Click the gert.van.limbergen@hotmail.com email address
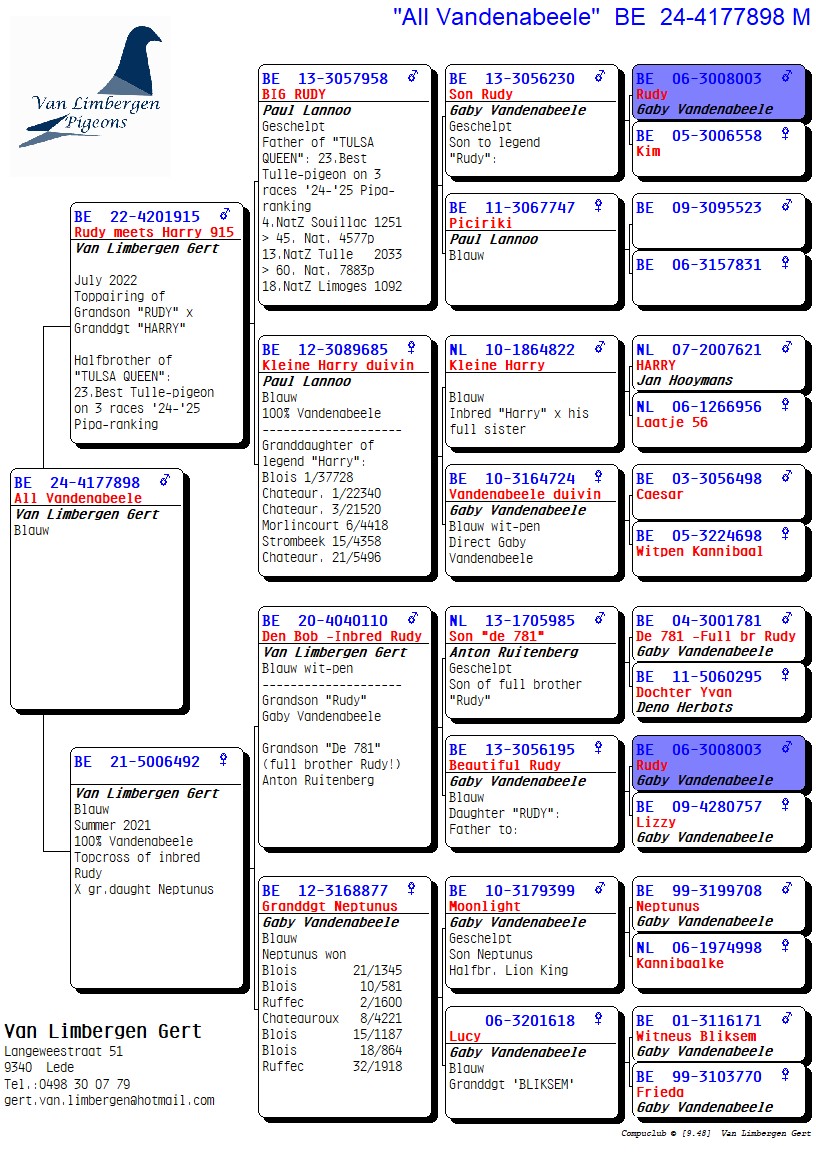The image size is (816, 1172). (x=109, y=1100)
